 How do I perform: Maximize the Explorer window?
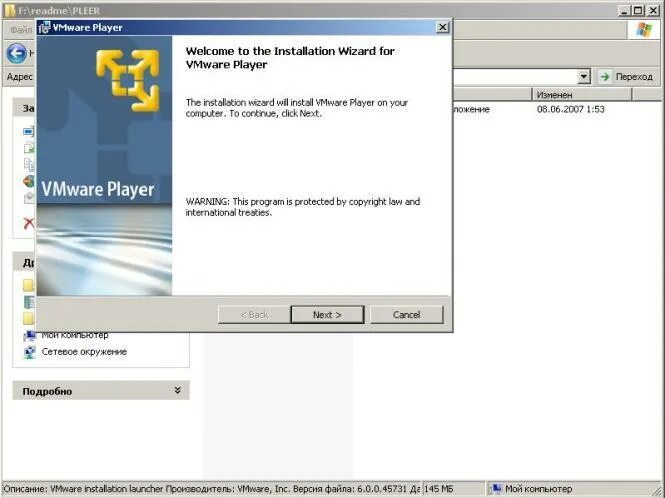pos(638,10)
